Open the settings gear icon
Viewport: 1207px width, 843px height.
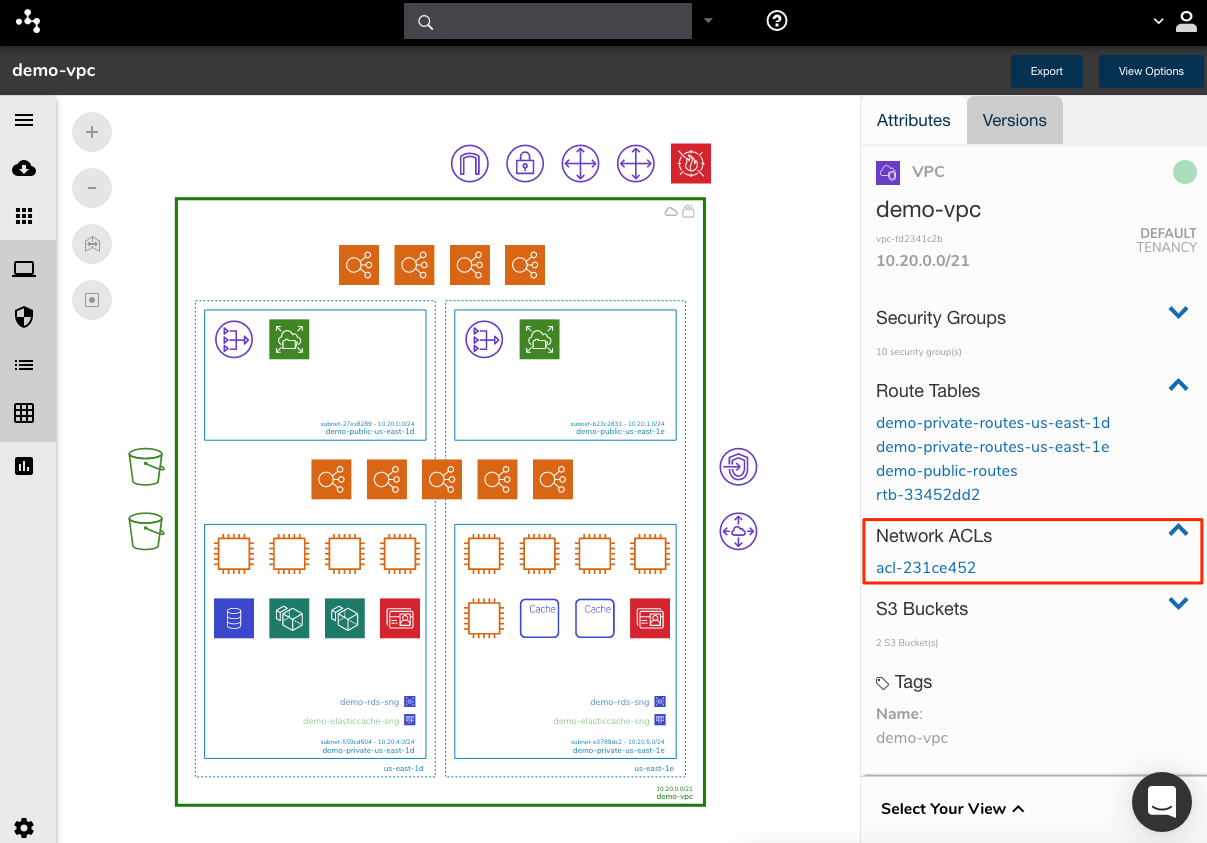point(24,828)
